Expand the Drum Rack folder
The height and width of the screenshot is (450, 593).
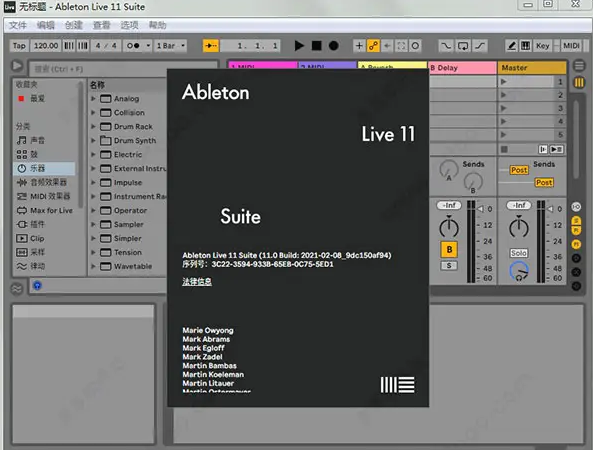click(93, 127)
